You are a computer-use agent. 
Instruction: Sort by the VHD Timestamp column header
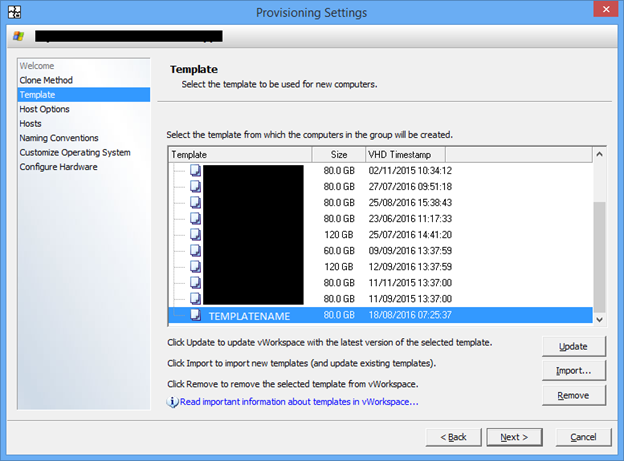pyautogui.click(x=405, y=154)
